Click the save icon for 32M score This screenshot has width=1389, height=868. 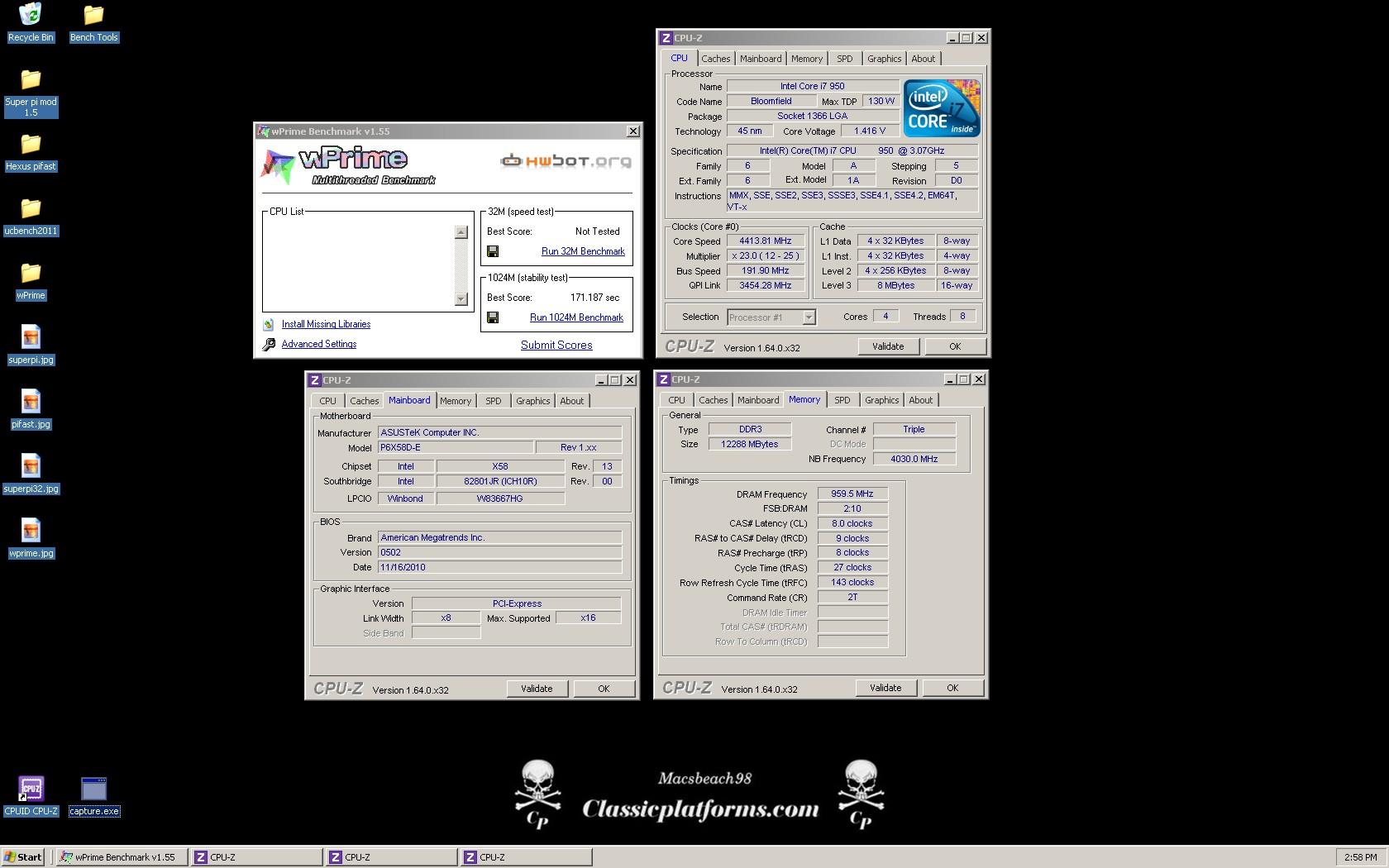(493, 251)
